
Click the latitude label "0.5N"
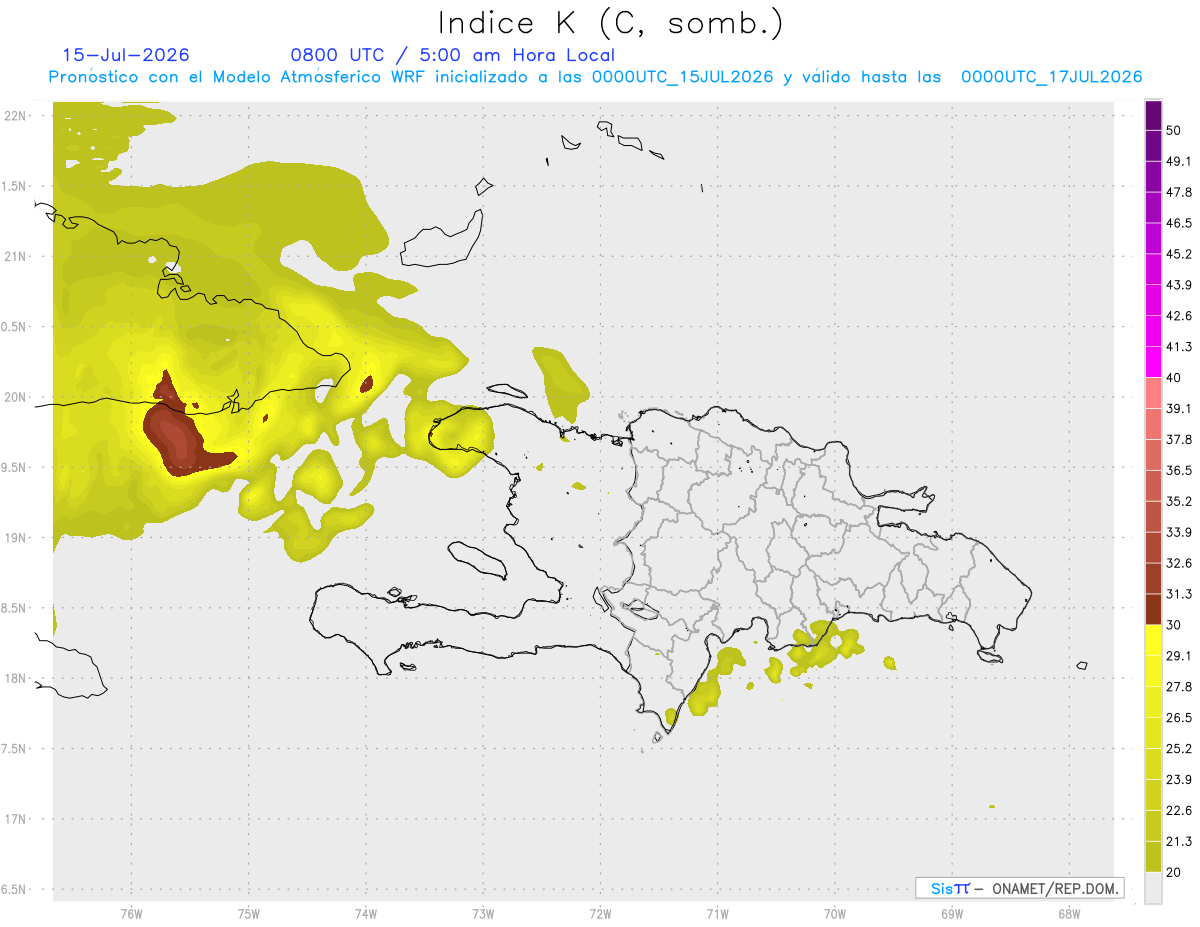tap(15, 327)
